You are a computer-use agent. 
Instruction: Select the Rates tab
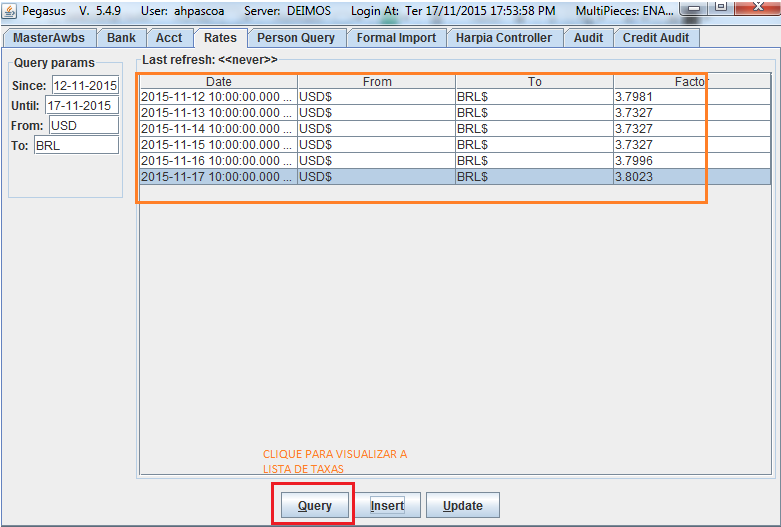[x=220, y=38]
